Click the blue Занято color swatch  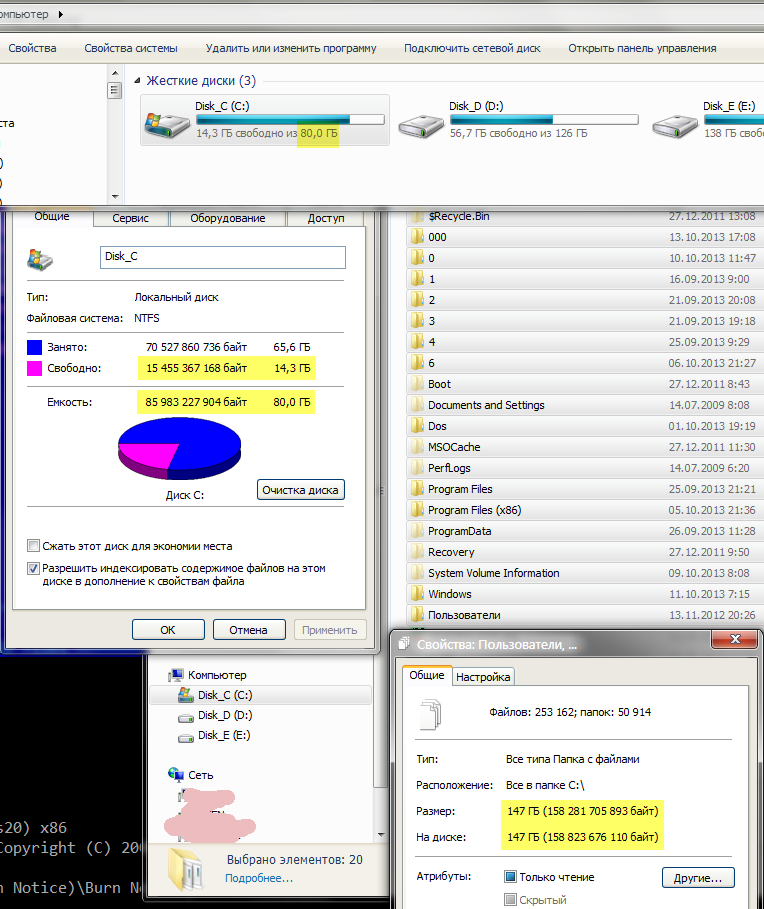[x=34, y=347]
